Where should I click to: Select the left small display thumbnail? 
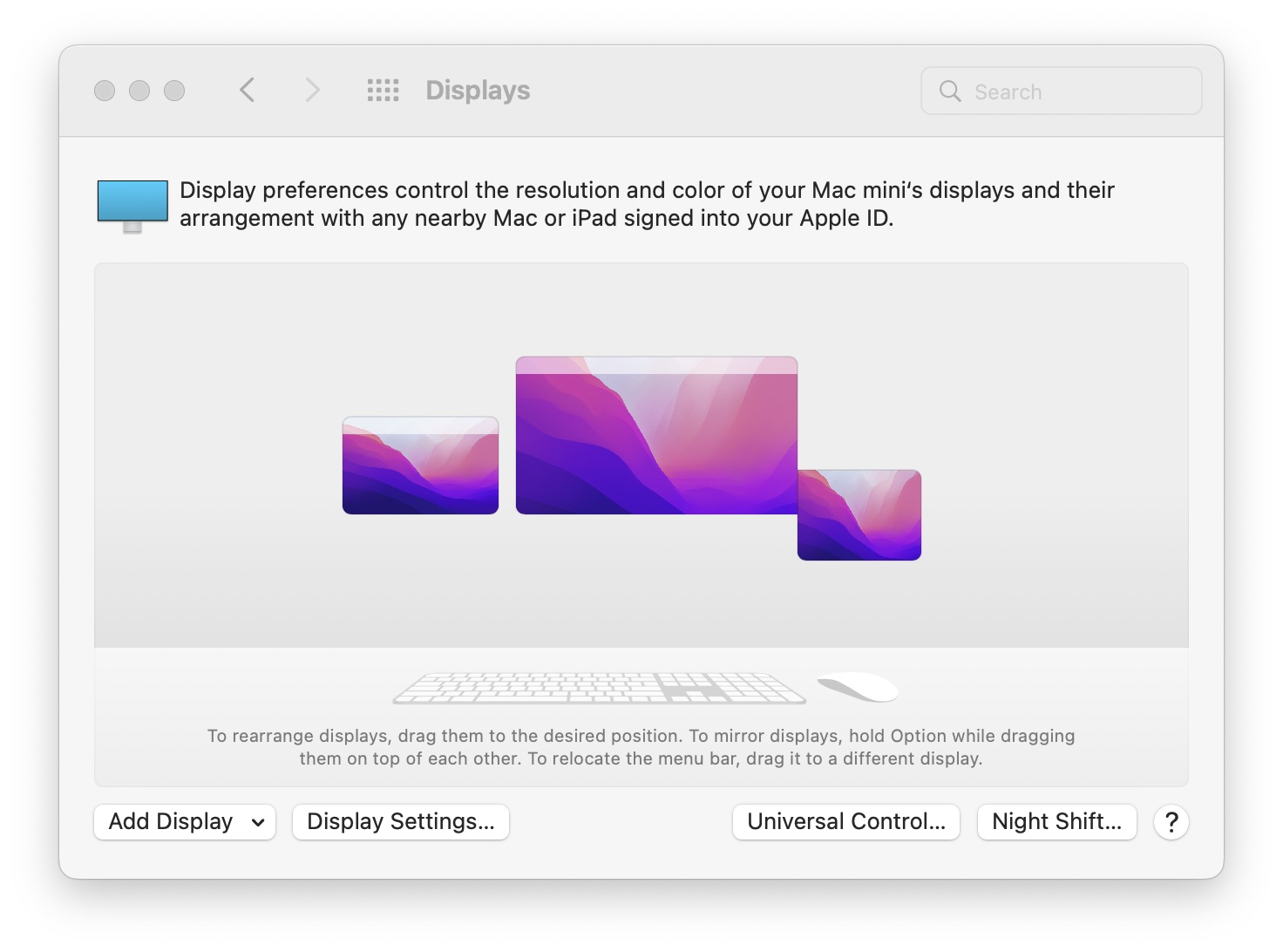pos(420,466)
